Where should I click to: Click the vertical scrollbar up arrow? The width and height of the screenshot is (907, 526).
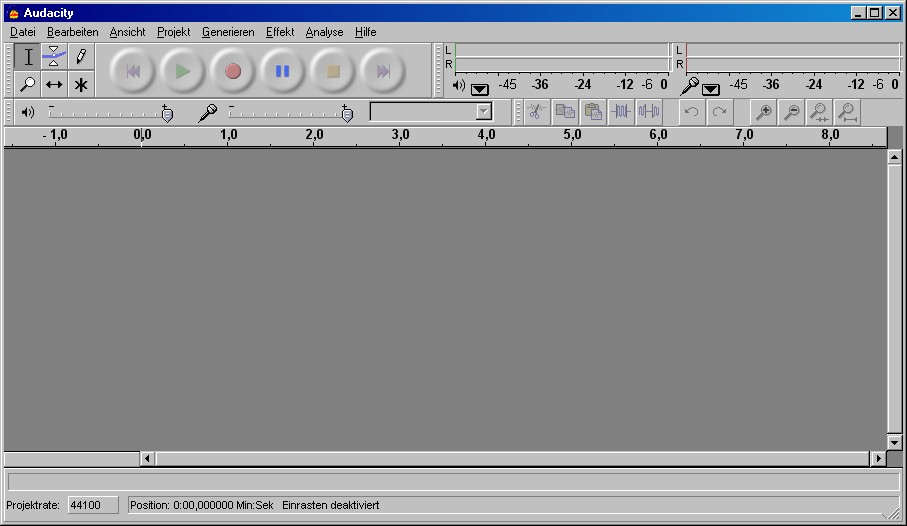pyautogui.click(x=894, y=157)
